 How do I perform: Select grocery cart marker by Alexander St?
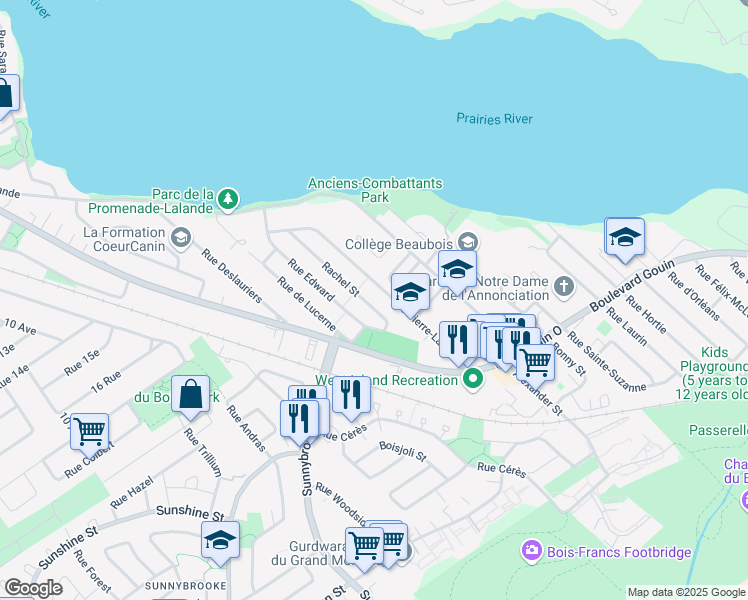point(536,364)
